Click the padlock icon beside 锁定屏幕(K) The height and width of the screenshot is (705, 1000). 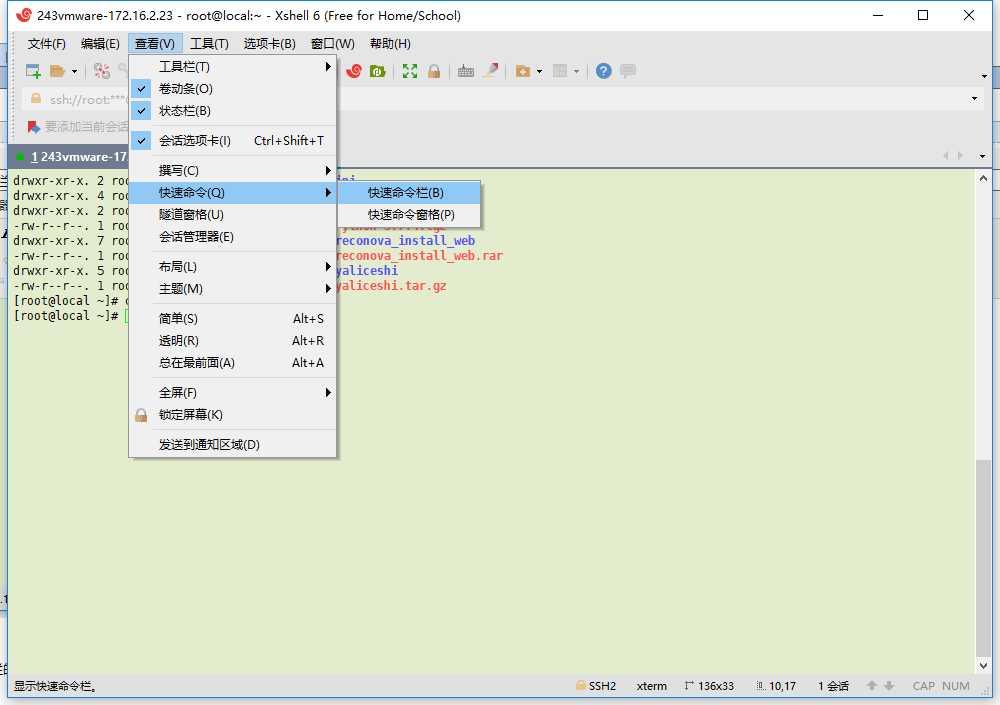coord(141,415)
